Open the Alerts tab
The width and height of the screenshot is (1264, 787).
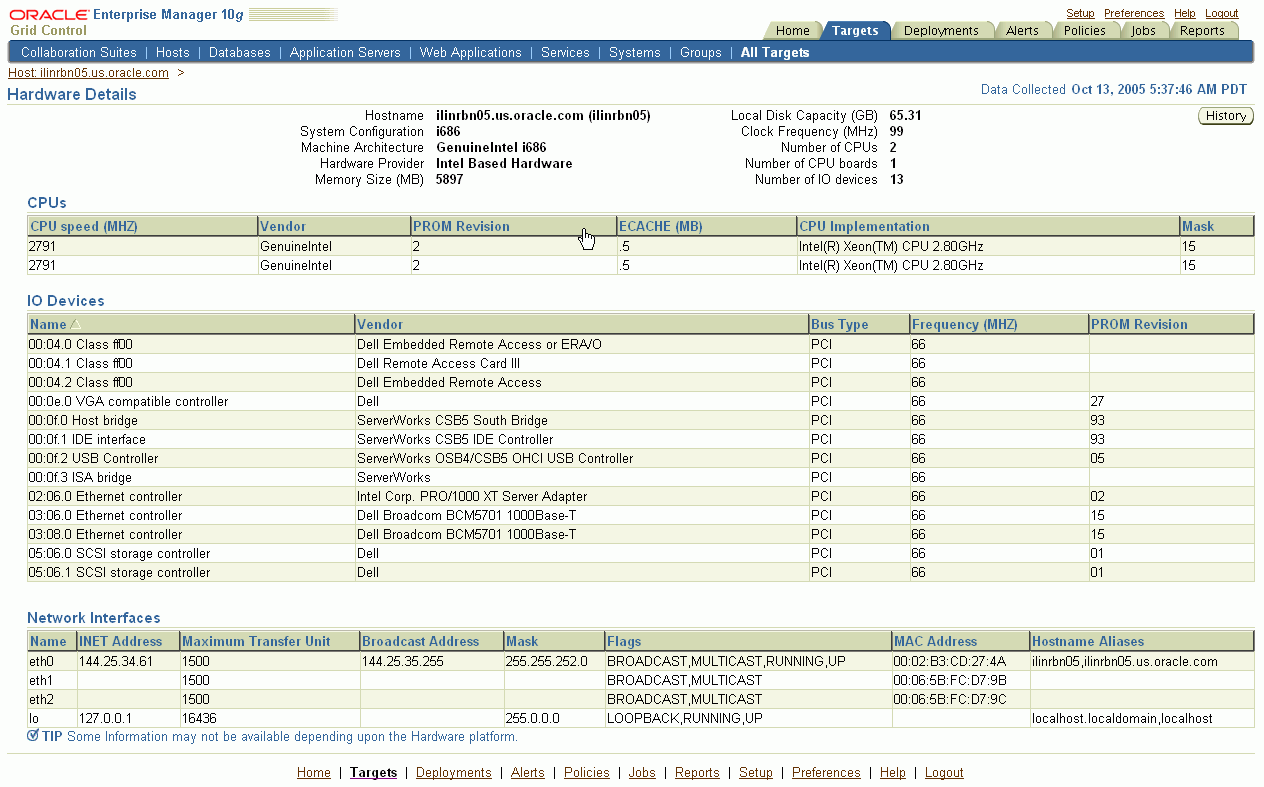coord(1023,30)
